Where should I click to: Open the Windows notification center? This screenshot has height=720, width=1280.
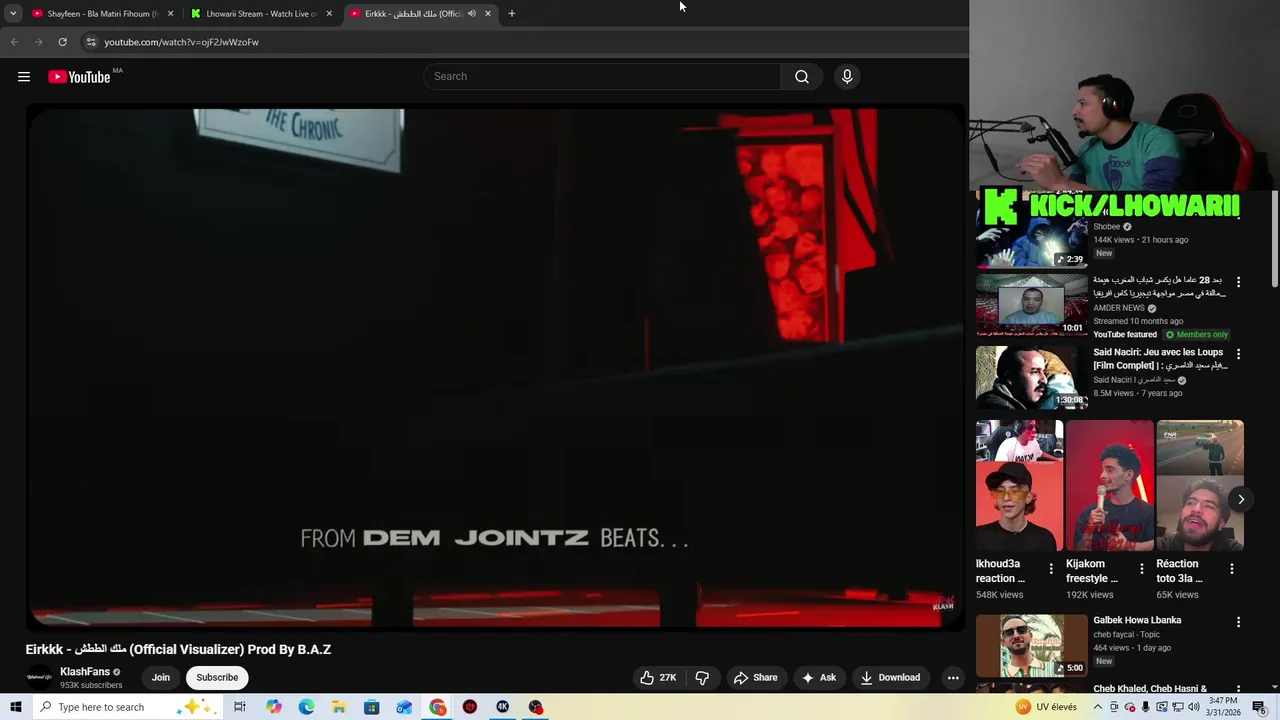pos(1259,707)
